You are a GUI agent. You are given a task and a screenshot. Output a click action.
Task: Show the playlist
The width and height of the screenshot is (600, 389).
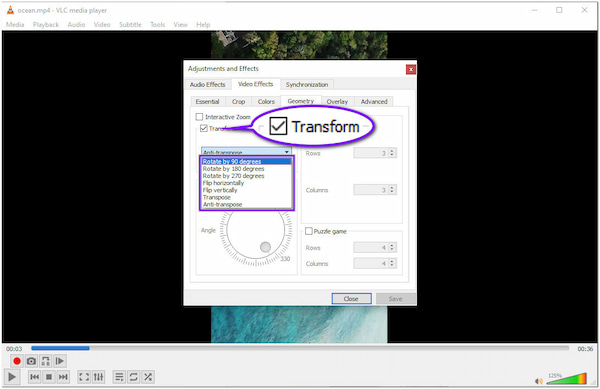(119, 377)
